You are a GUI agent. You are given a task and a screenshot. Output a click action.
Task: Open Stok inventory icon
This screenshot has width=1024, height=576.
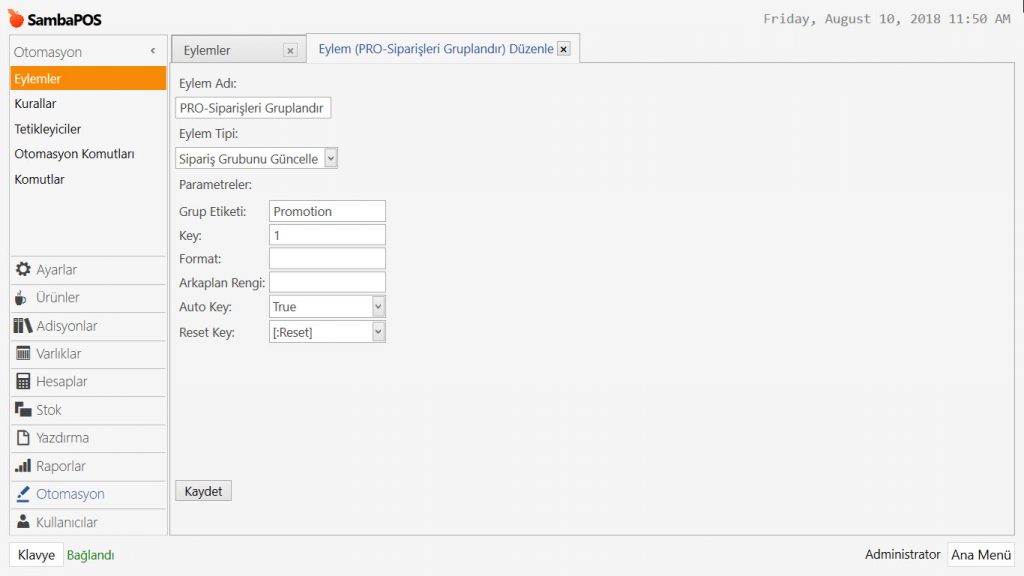(x=23, y=409)
